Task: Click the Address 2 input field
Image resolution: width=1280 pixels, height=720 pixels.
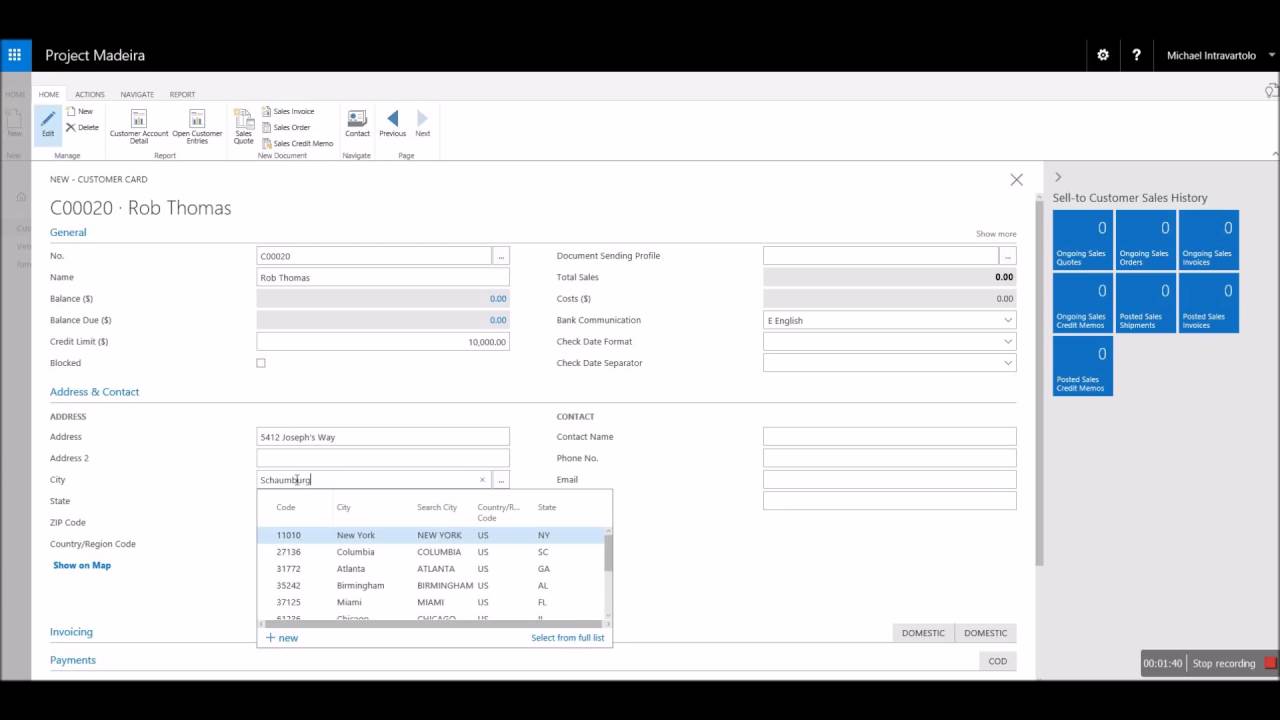Action: (x=383, y=458)
